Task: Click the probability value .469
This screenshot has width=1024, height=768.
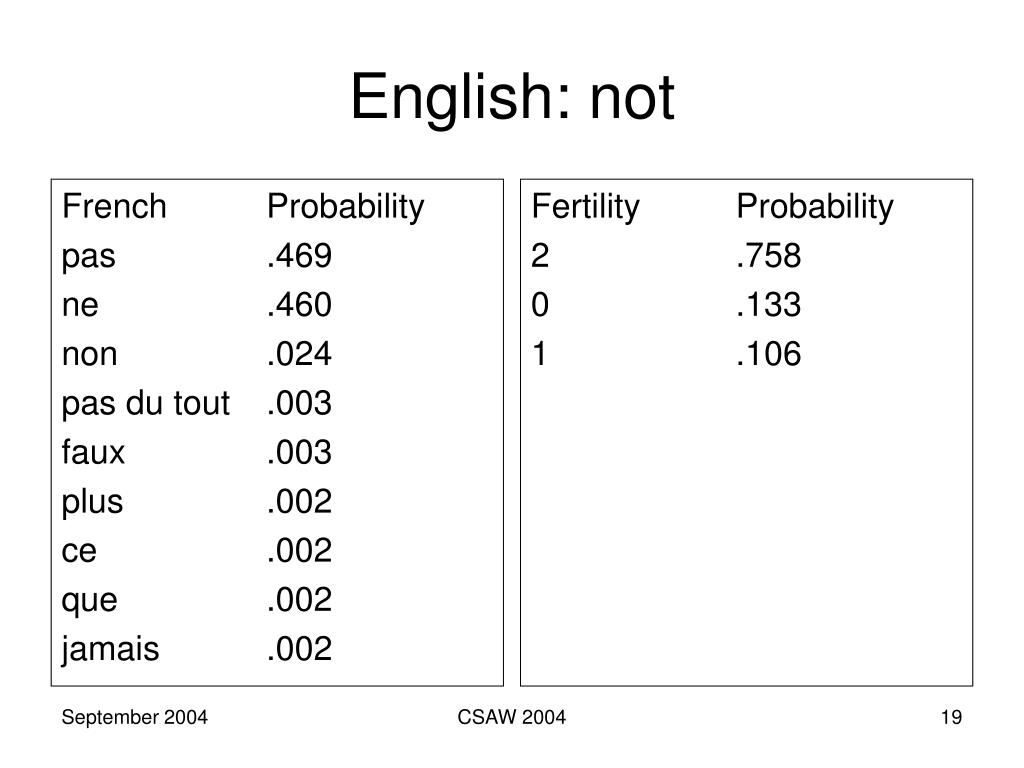Action: click(299, 255)
